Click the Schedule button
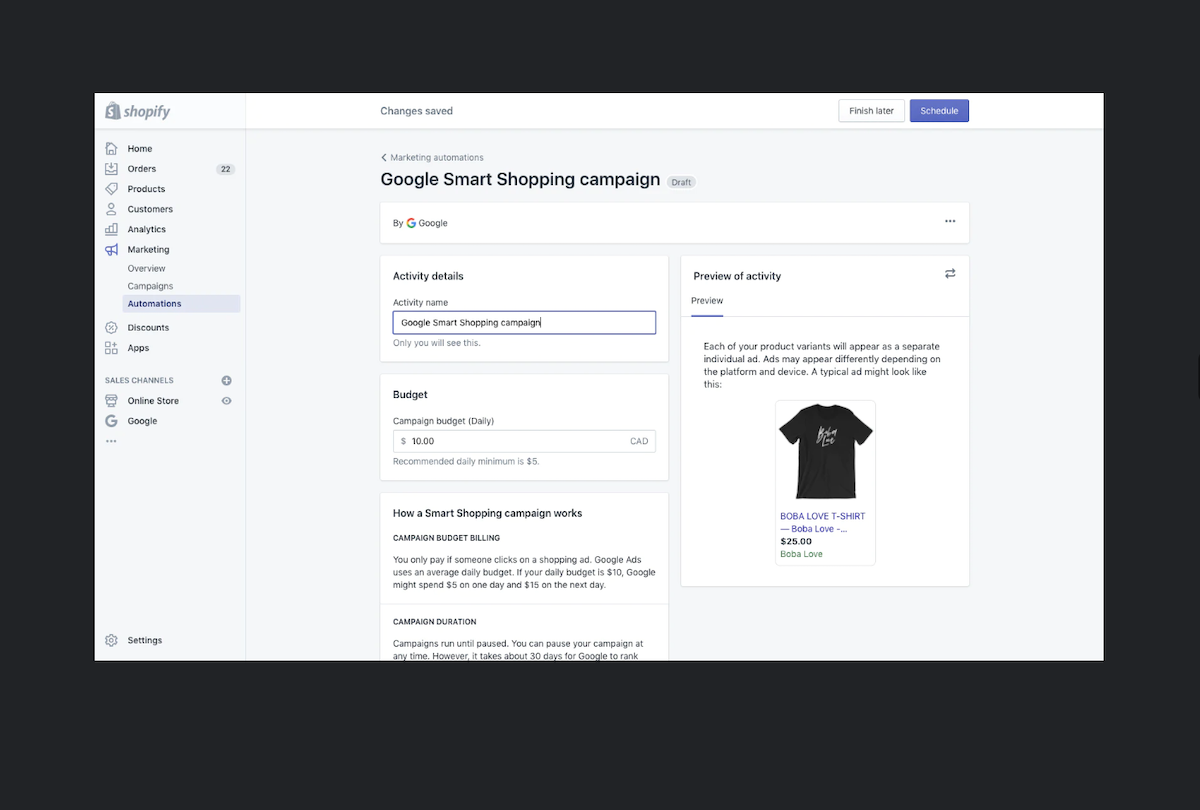The image size is (1200, 810). click(939, 111)
